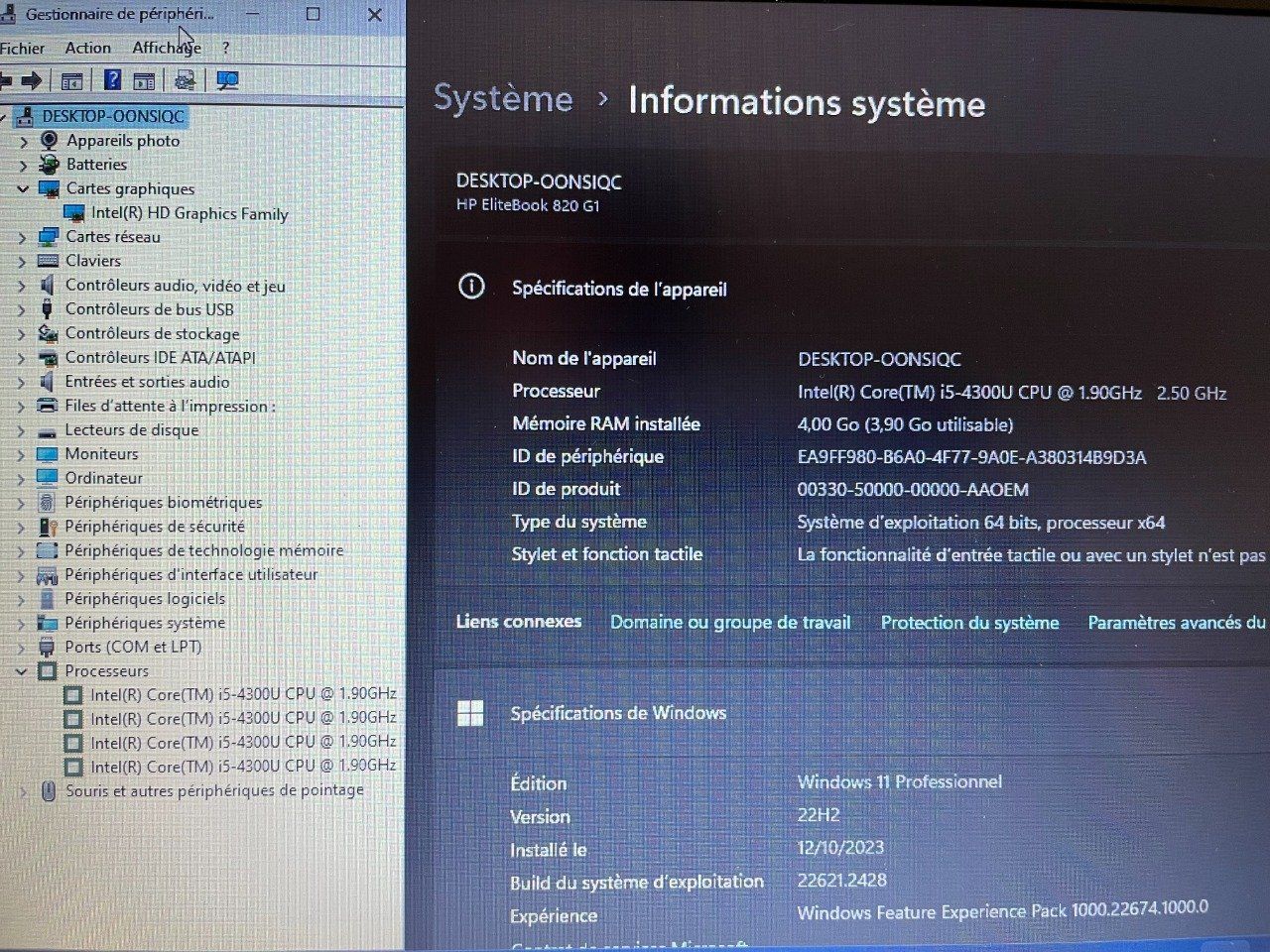The height and width of the screenshot is (952, 1270).
Task: Click the info icon beside Spécifications de l'appareil
Action: point(471,288)
